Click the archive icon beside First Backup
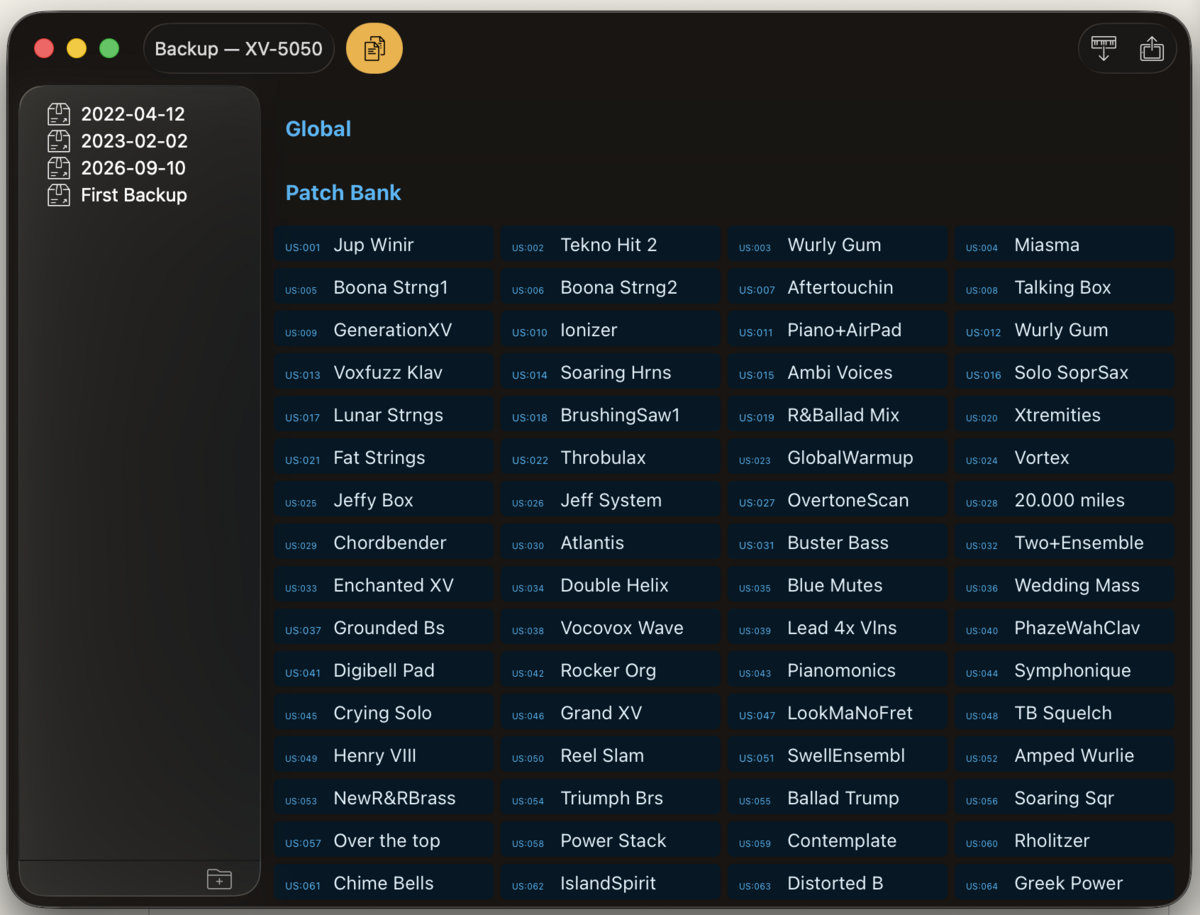This screenshot has width=1200, height=915. (x=59, y=195)
